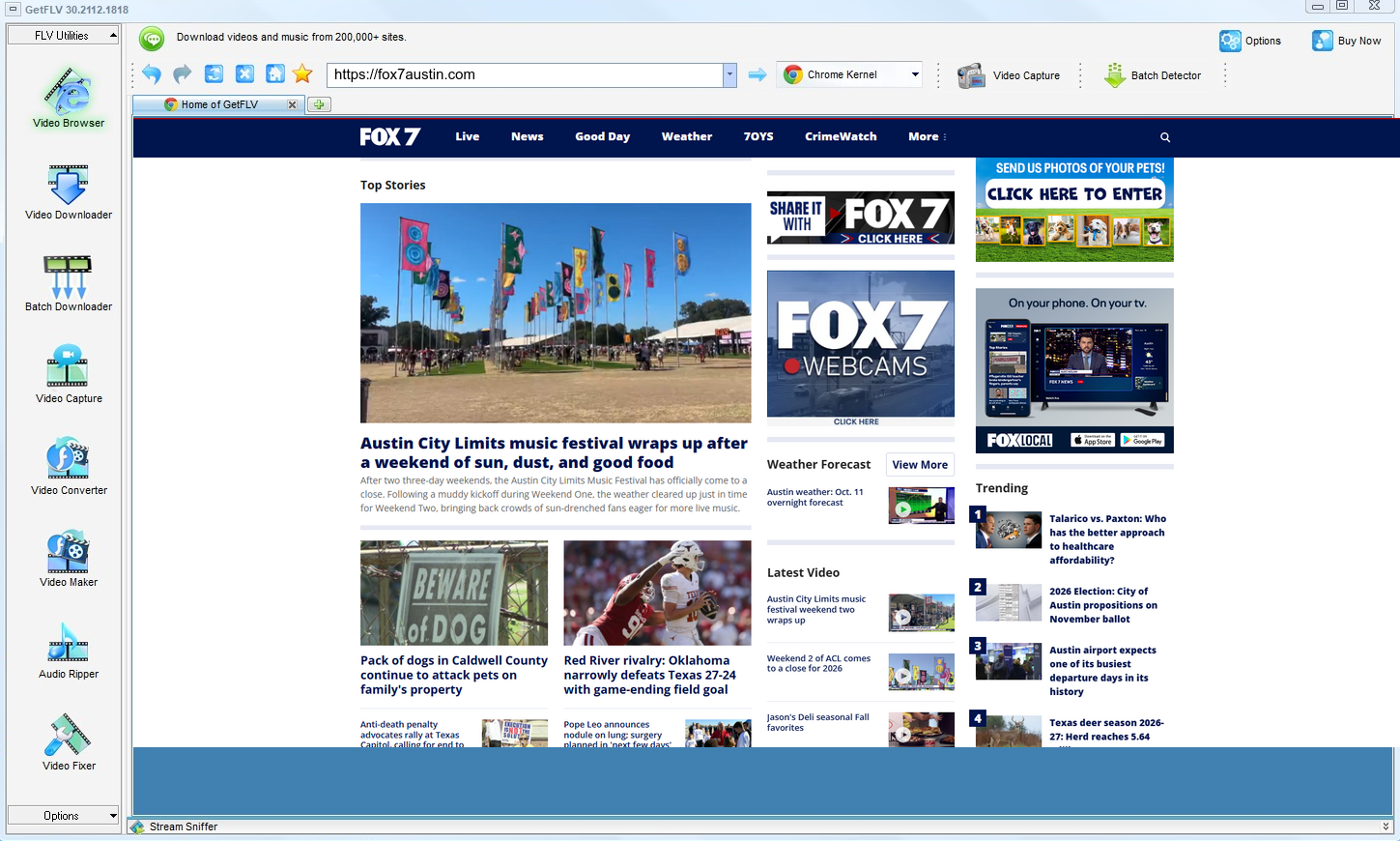Click in the URL address field
This screenshot has height=841, width=1400.
525,74
